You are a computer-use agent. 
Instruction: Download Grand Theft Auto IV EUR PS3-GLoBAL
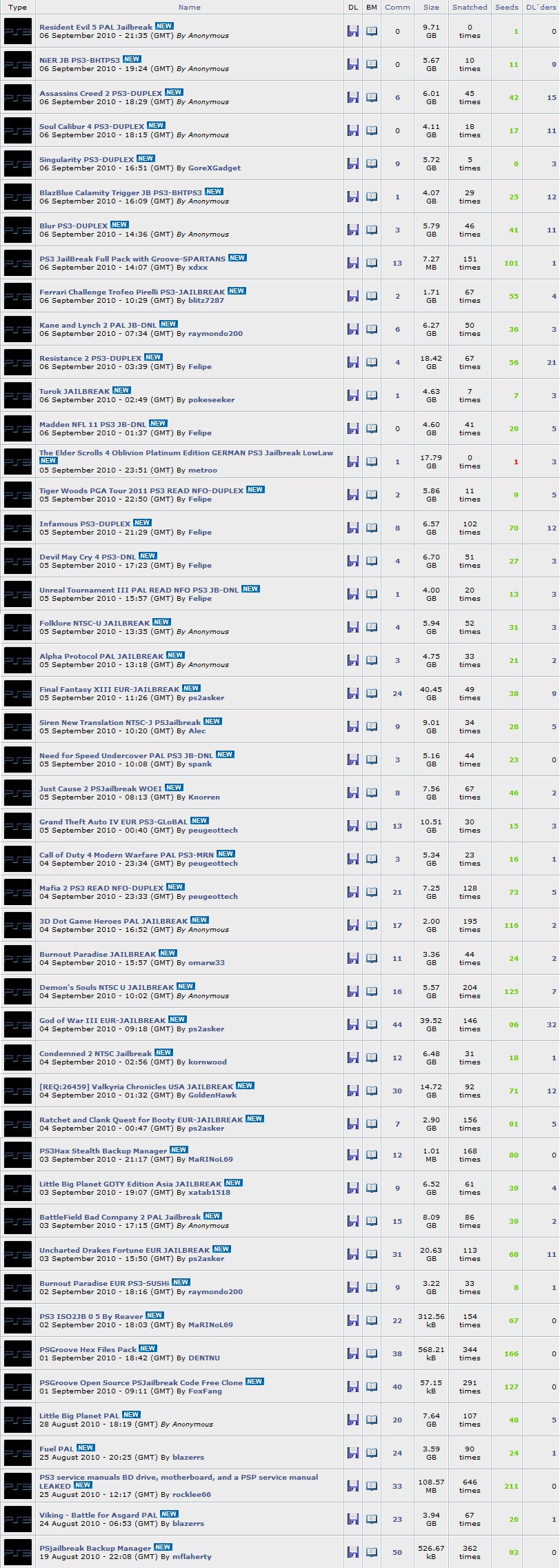353,826
